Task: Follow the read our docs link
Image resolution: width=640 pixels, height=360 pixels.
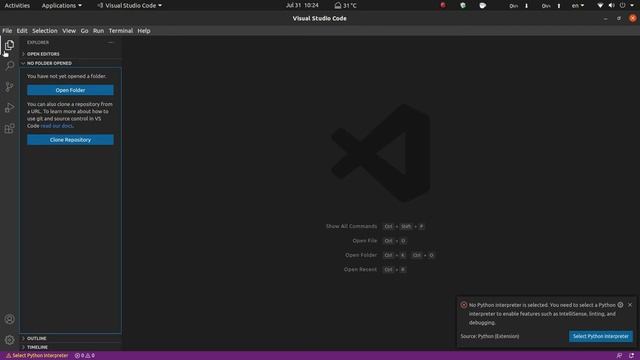Action: click(57, 126)
